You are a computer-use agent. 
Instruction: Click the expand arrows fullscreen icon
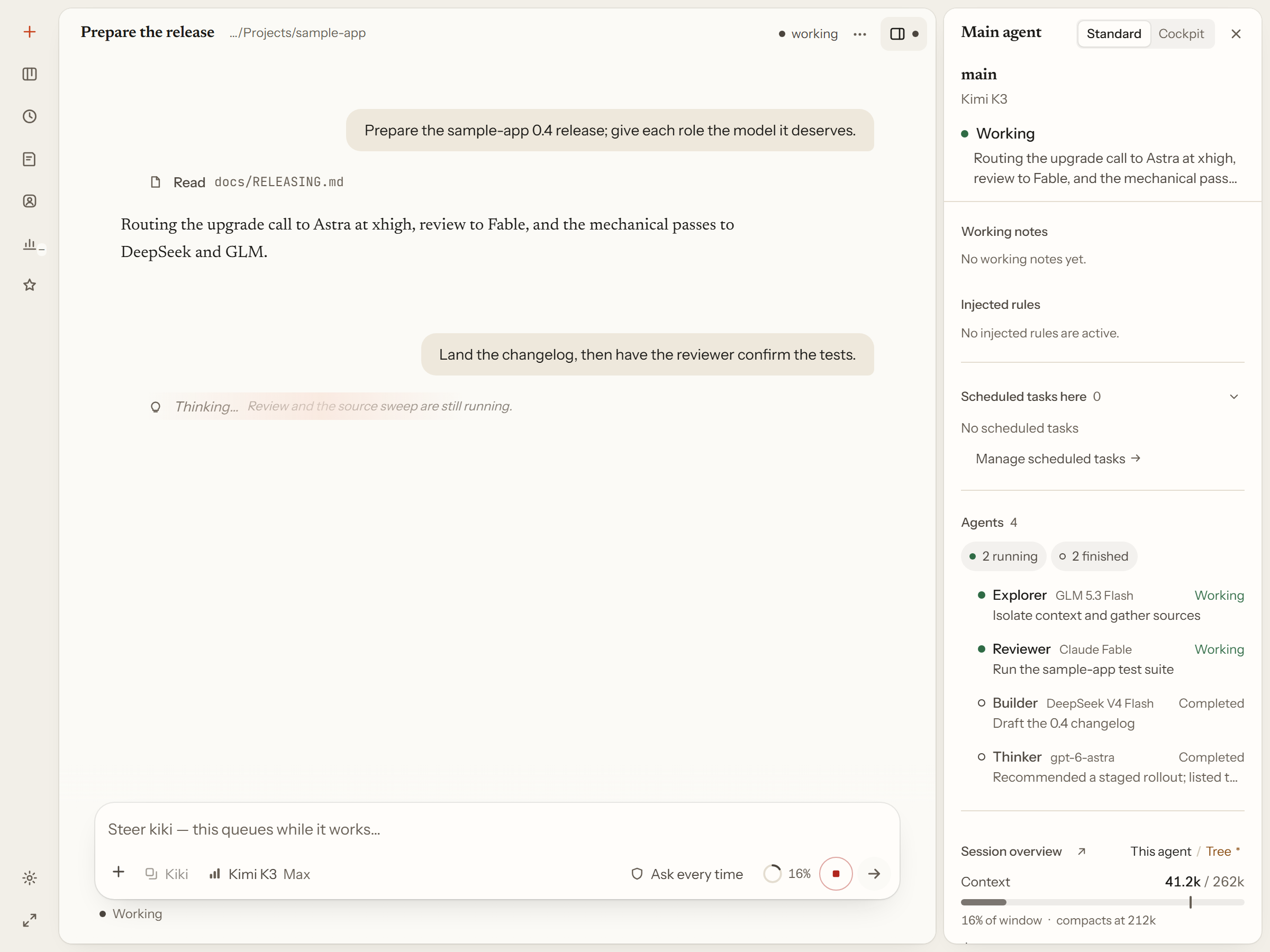click(x=30, y=920)
